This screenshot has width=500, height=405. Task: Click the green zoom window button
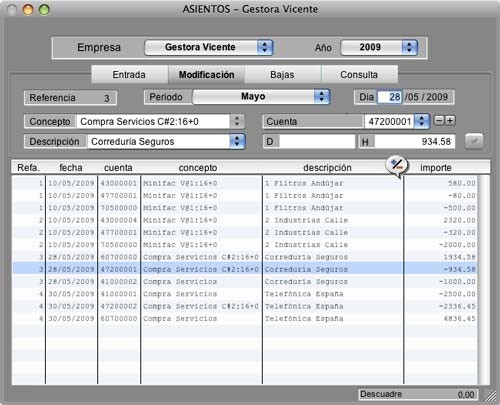coord(44,9)
